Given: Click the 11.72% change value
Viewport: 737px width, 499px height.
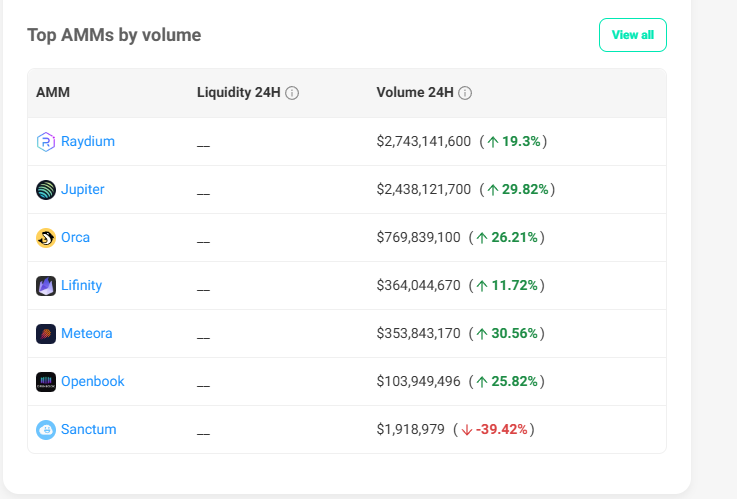Looking at the screenshot, I should pyautogui.click(x=515, y=285).
